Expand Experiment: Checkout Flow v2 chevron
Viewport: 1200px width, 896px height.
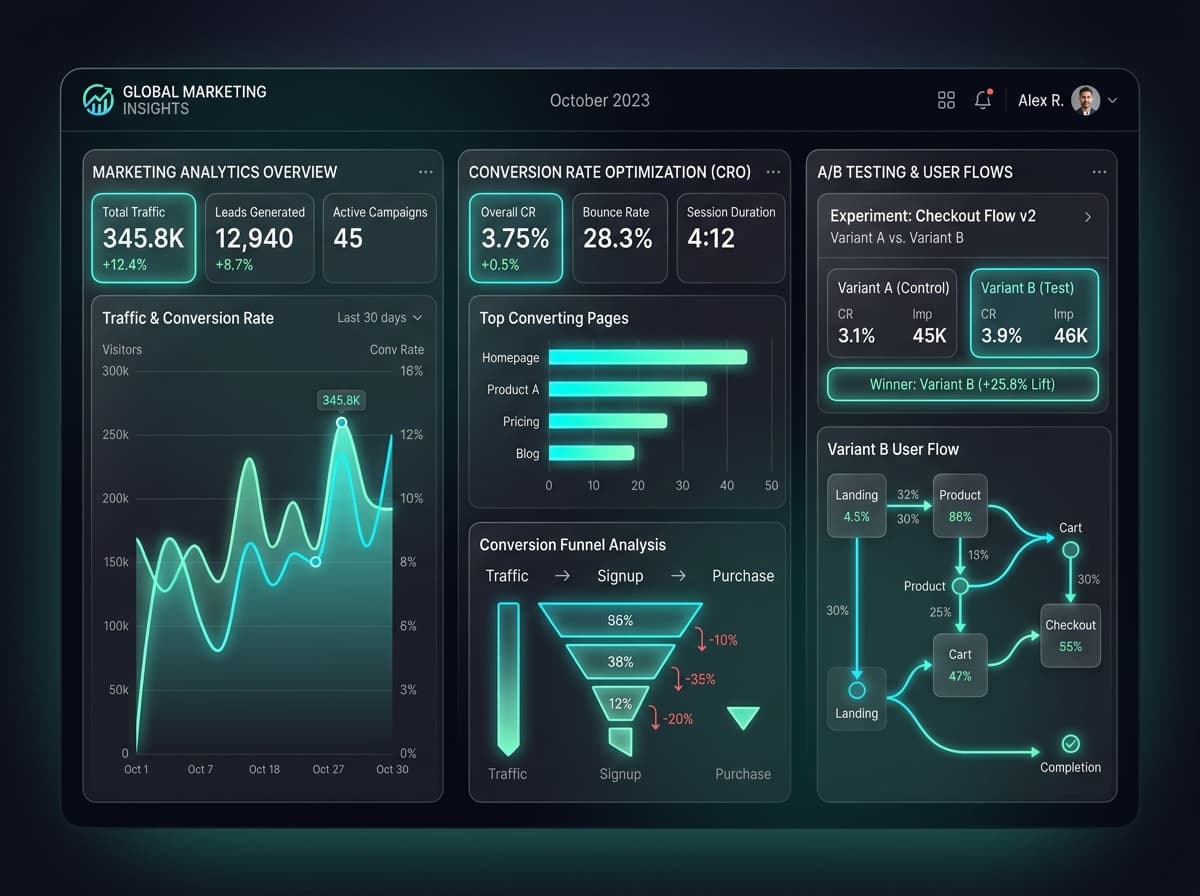[x=1088, y=217]
